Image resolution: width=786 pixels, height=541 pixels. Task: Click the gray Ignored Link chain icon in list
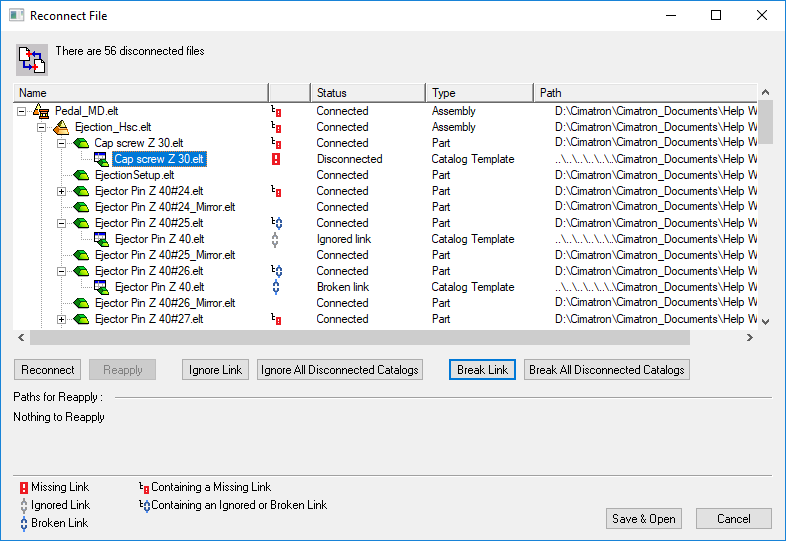(x=275, y=240)
